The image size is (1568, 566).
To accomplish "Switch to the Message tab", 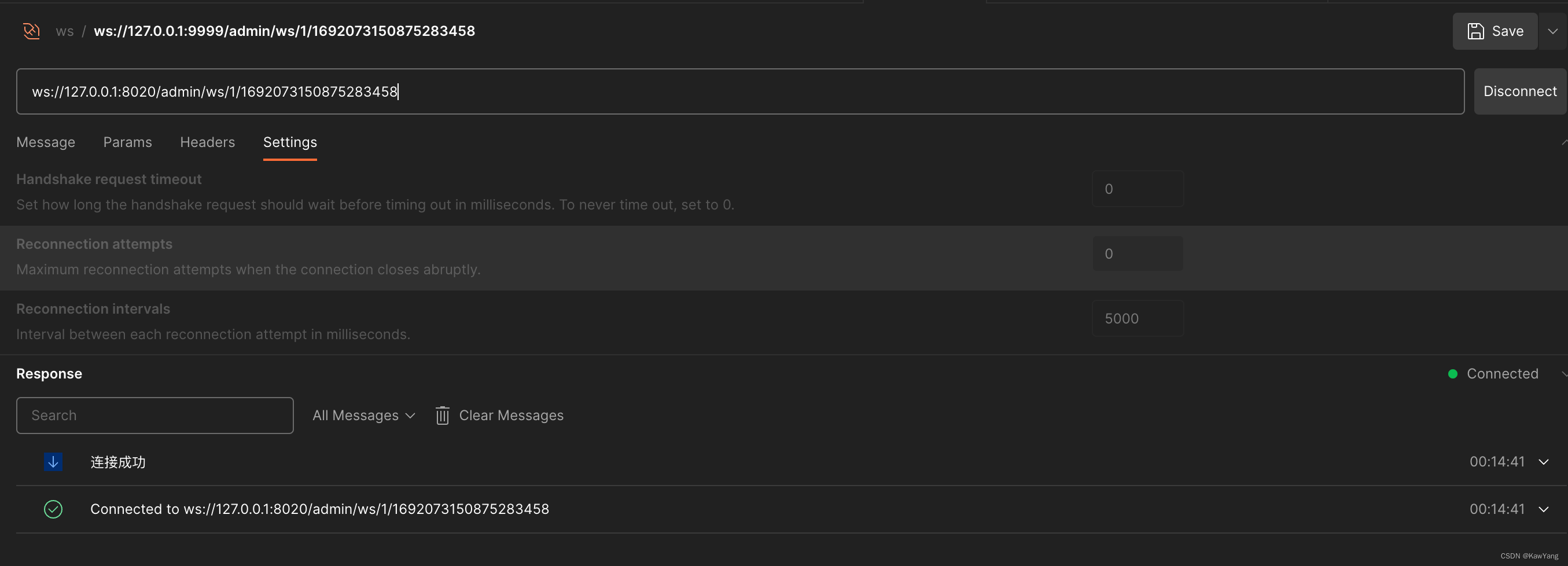I will pyautogui.click(x=45, y=142).
